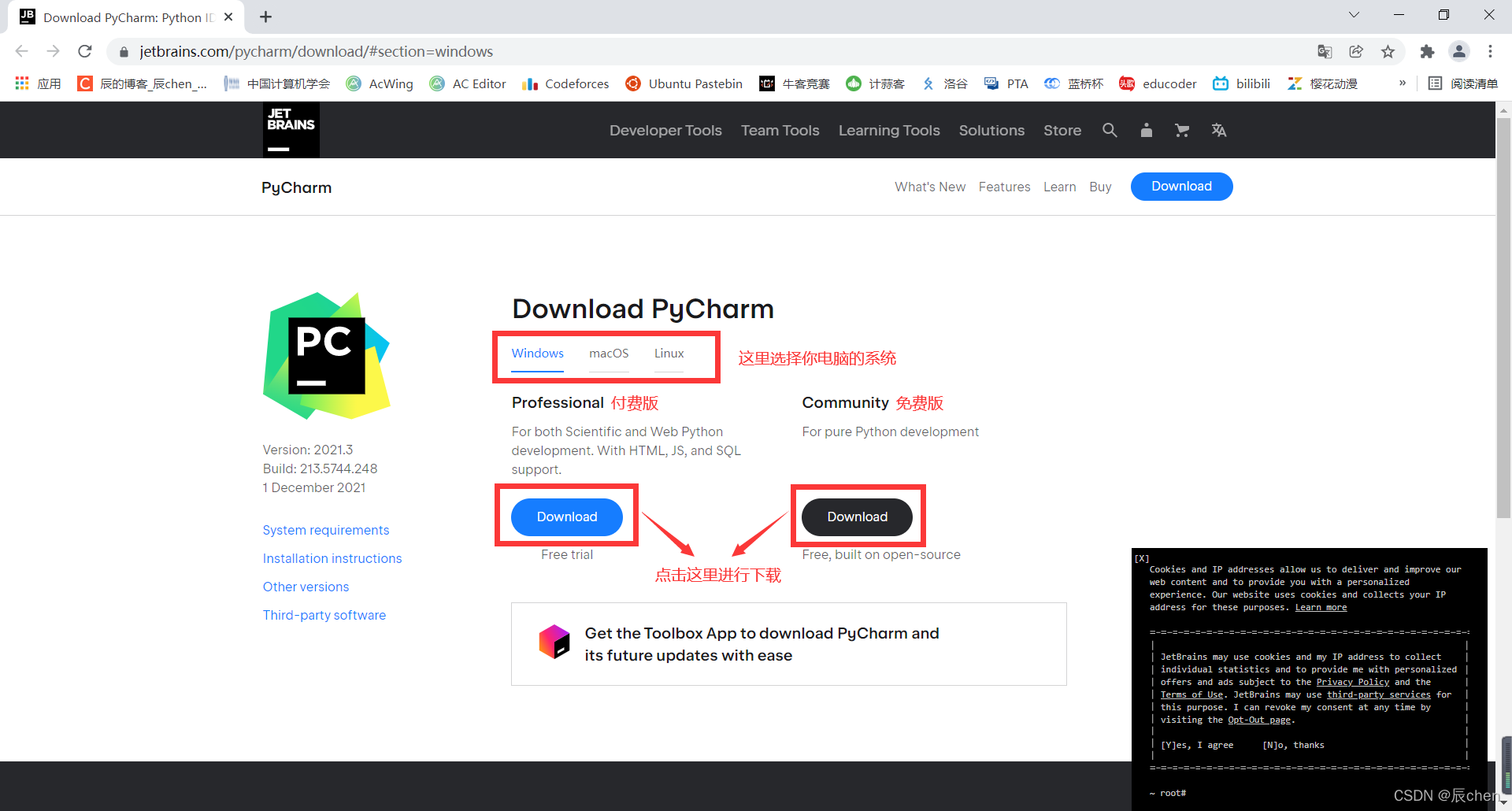Open the System requirements link

coord(325,530)
